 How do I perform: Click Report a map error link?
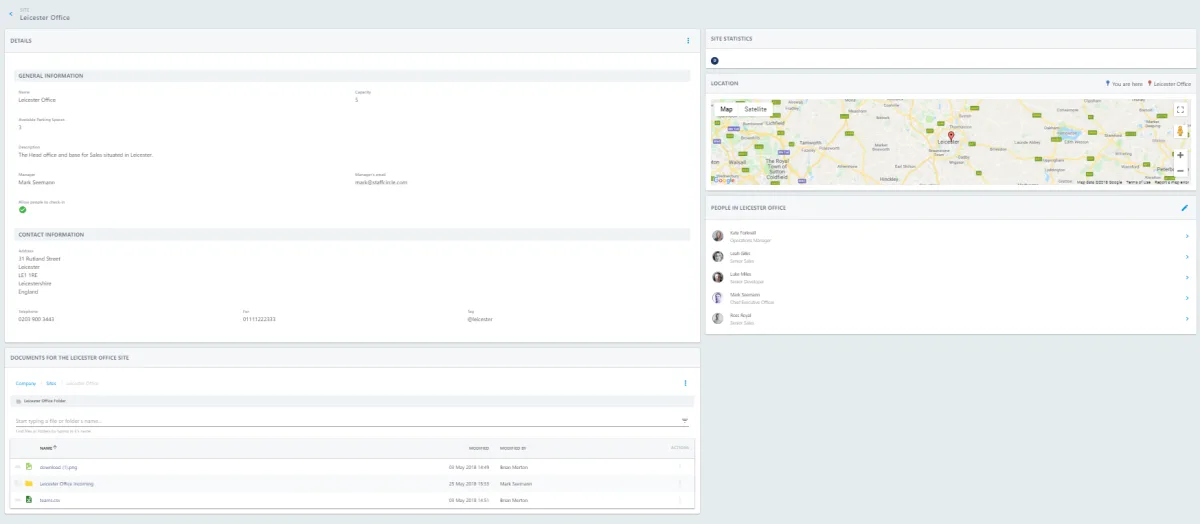1171,182
